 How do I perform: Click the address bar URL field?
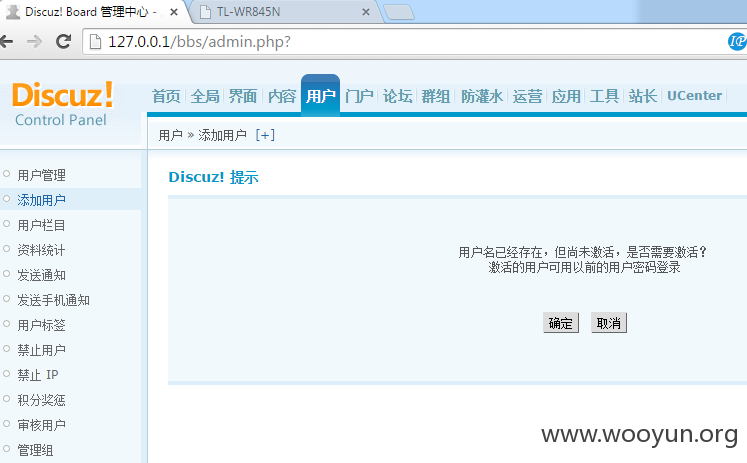click(x=405, y=42)
